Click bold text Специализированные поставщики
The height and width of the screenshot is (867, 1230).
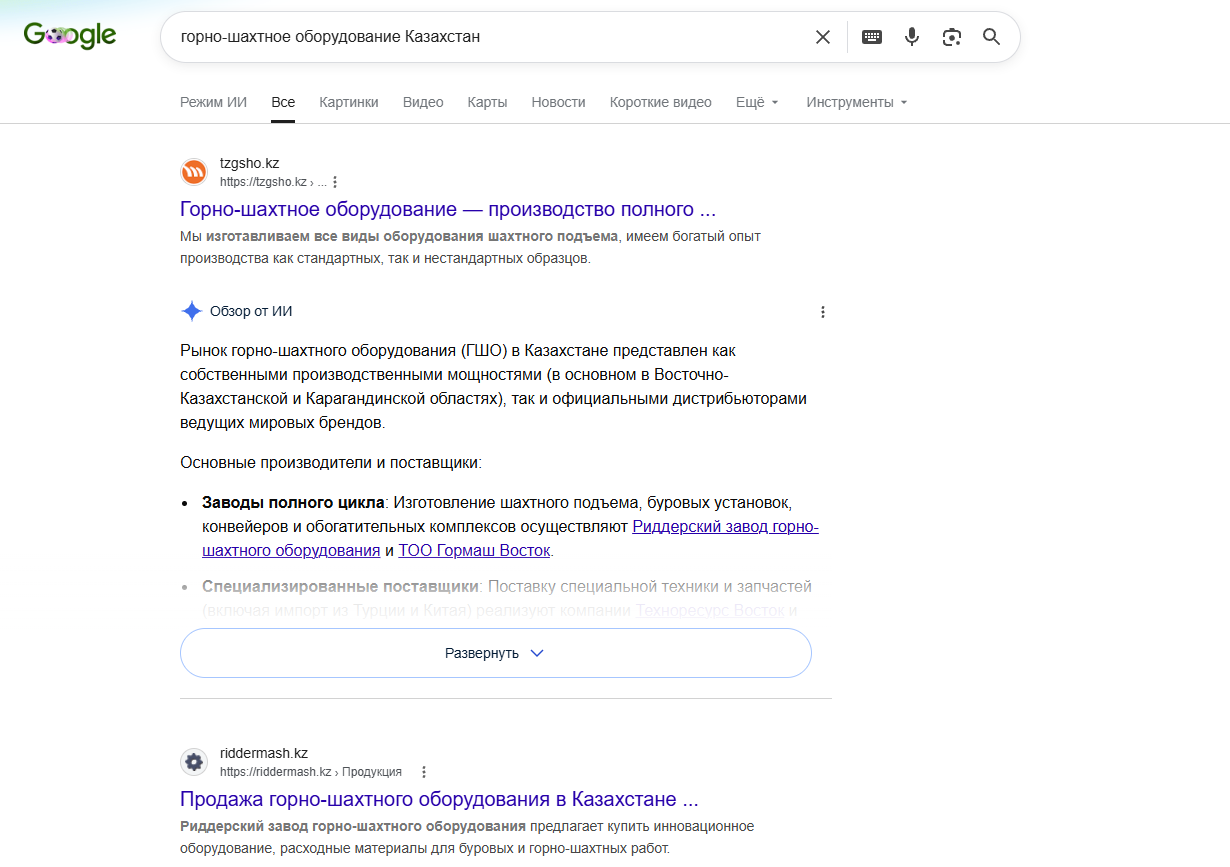pyautogui.click(x=341, y=586)
